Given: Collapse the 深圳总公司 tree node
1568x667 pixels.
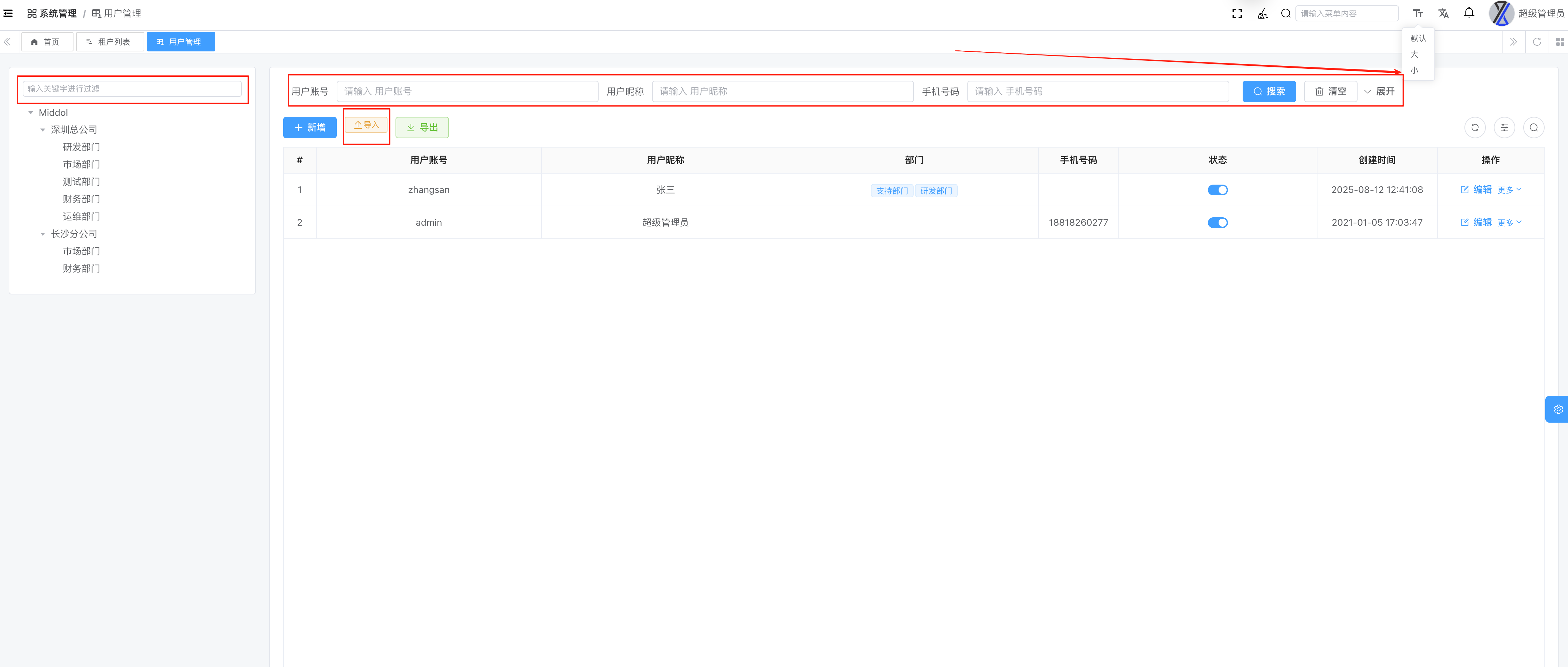Looking at the screenshot, I should [x=43, y=130].
